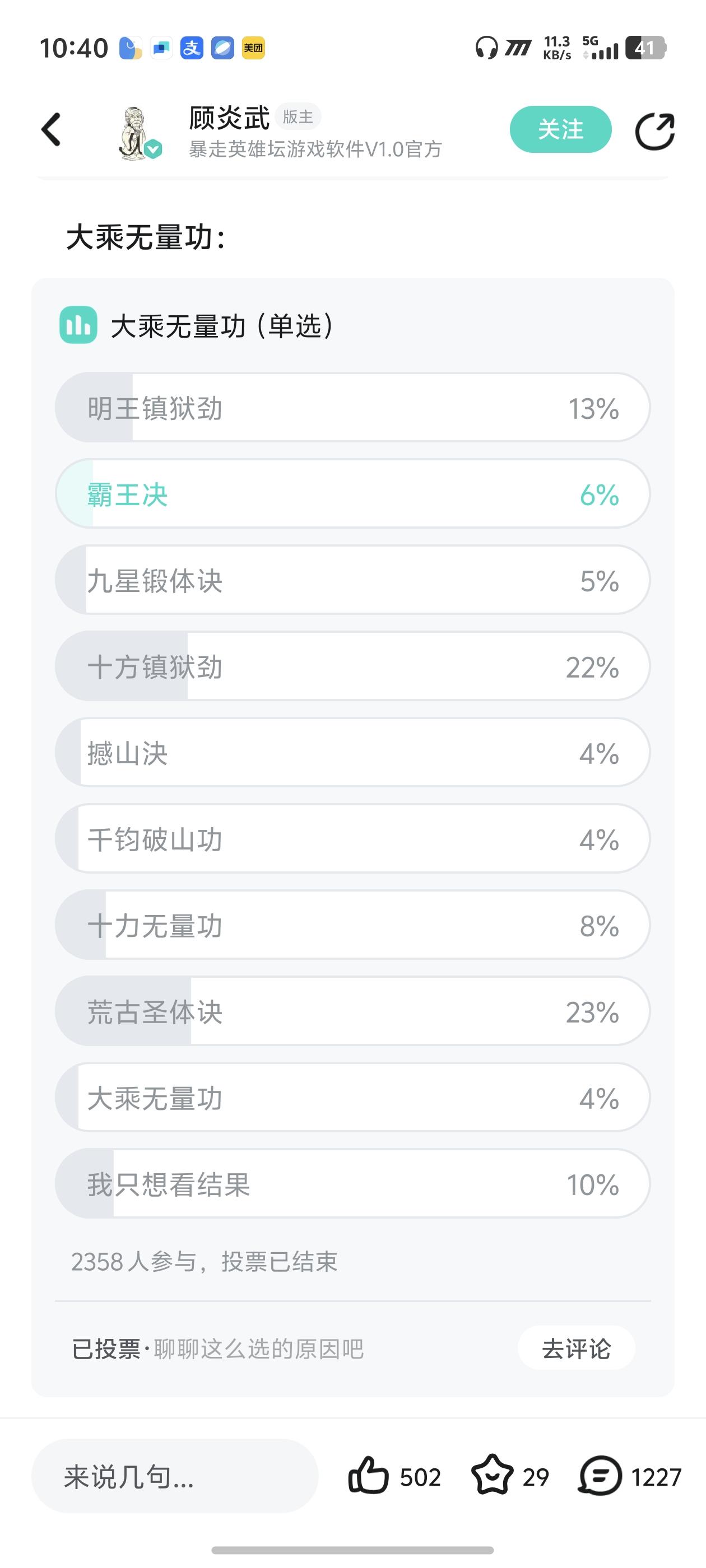Tap the thumbs-up like icon
The height and width of the screenshot is (1568, 706).
pyautogui.click(x=368, y=1476)
